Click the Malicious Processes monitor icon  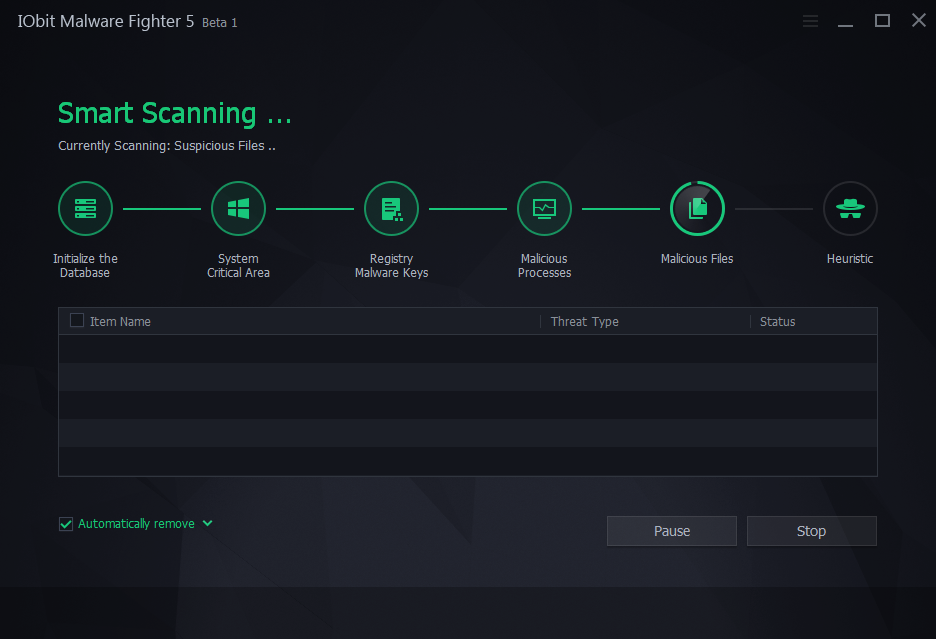[544, 208]
